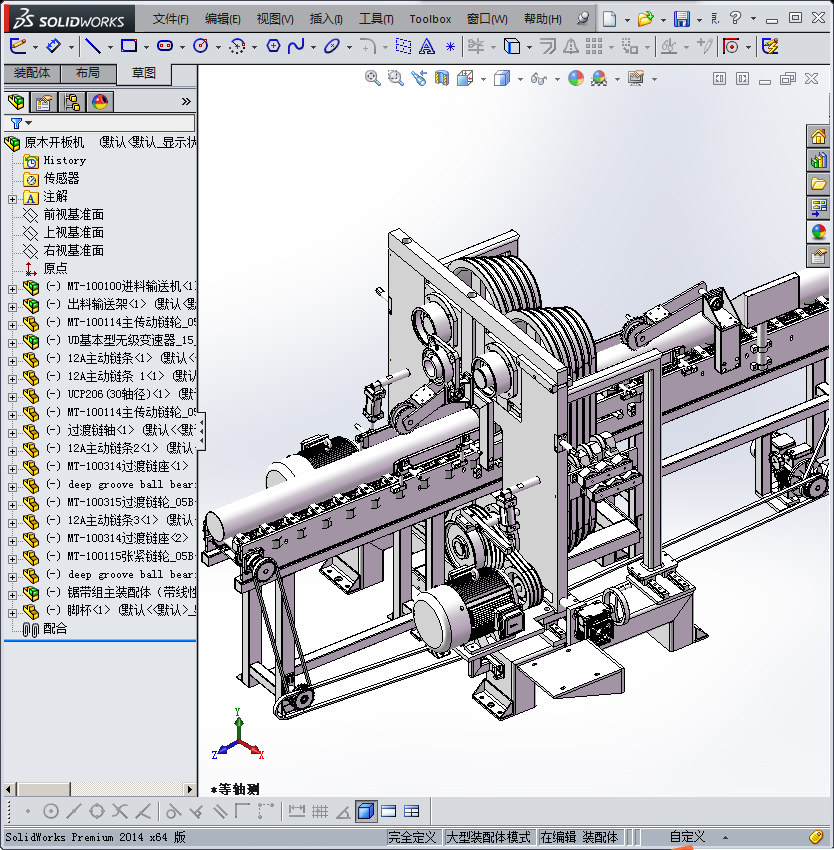Open SolidWorks Resources home task pane
The image size is (834, 850).
pos(818,136)
